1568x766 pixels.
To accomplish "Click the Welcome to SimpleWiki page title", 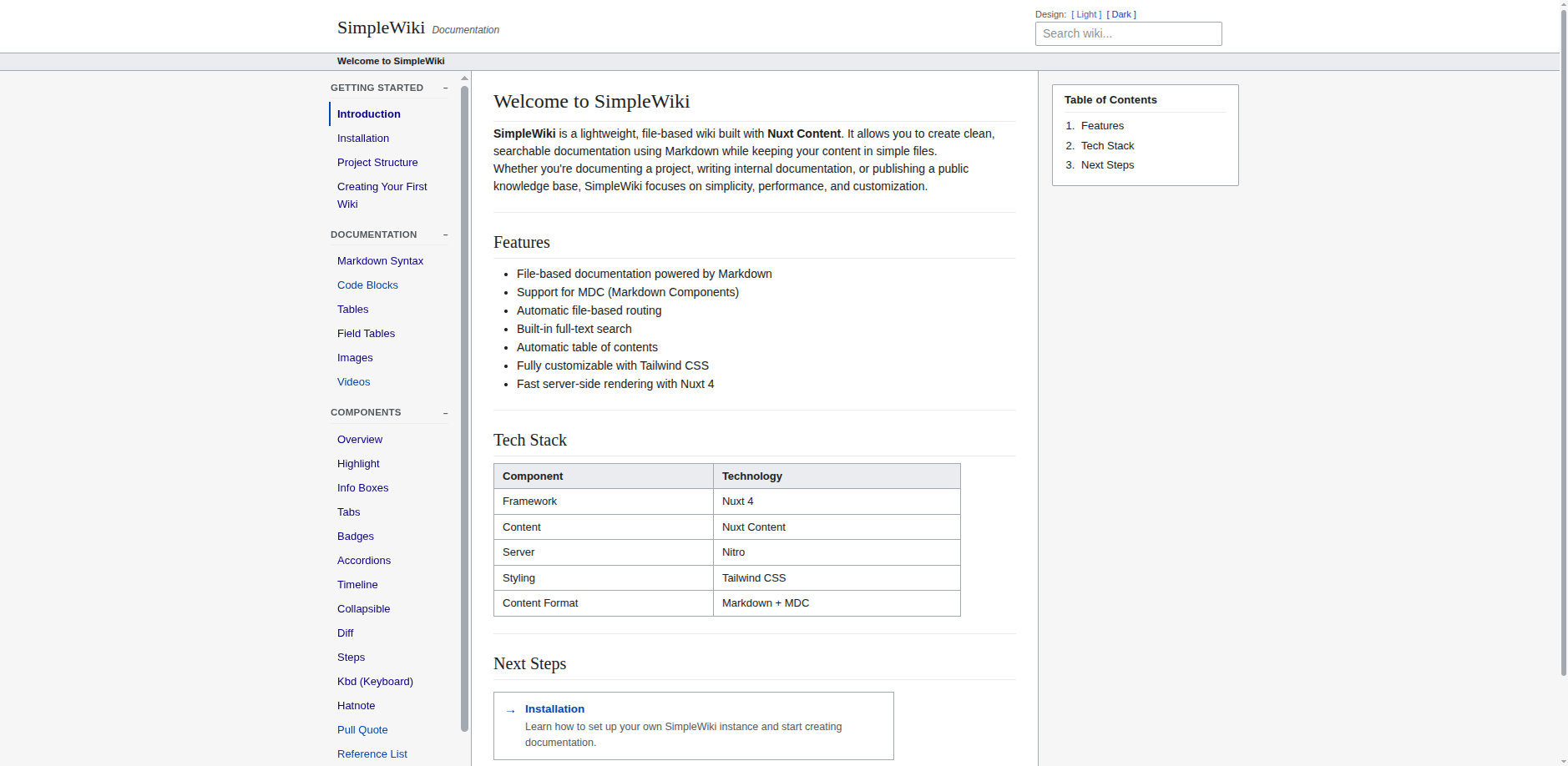I will 592,102.
